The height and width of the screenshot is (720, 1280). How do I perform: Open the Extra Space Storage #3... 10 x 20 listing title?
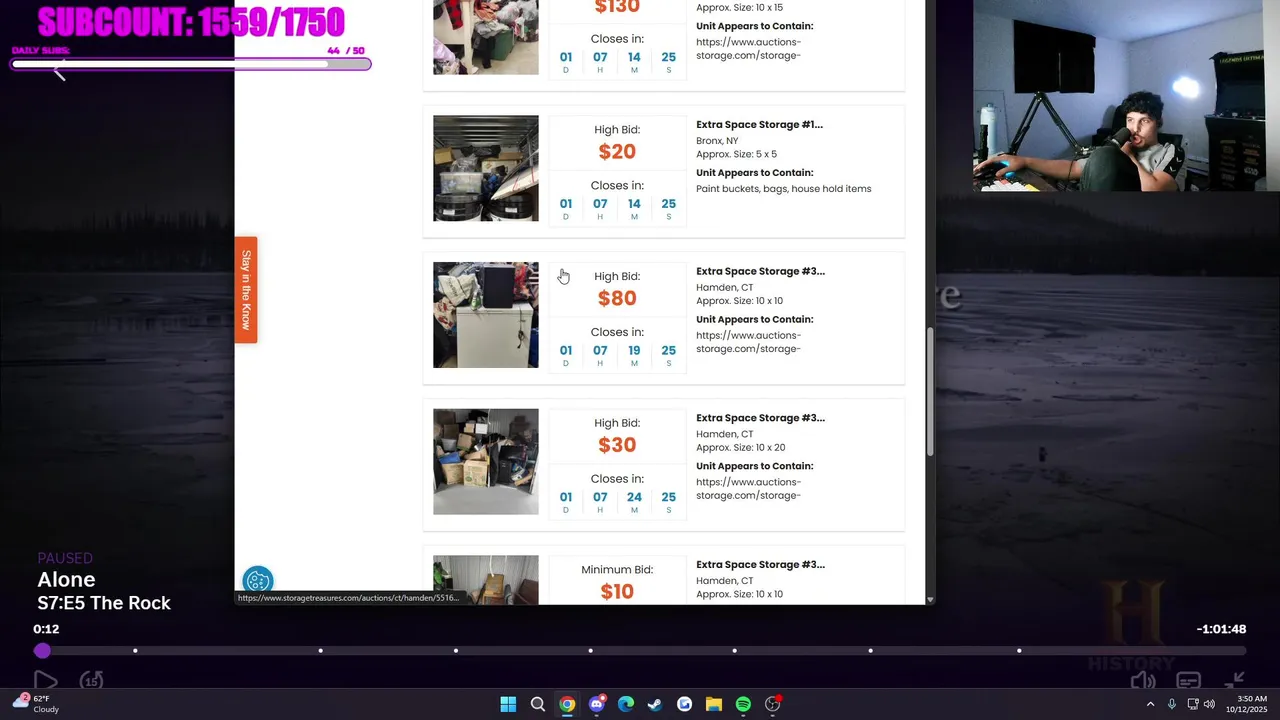pos(760,418)
